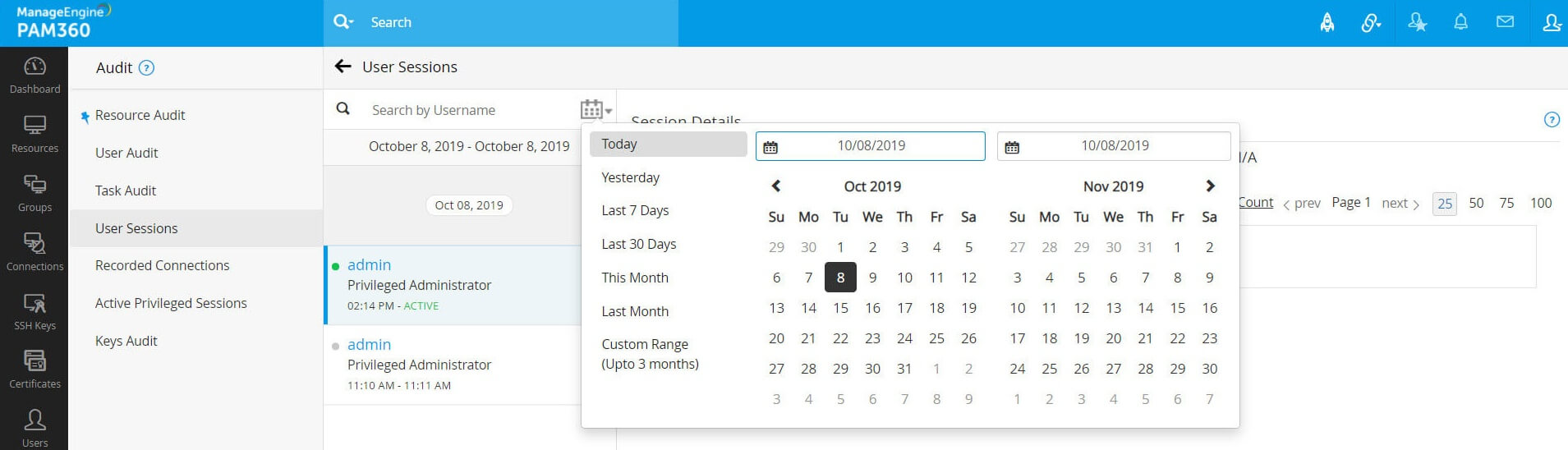Open the Dashboard sidebar icon
The height and width of the screenshot is (450, 1568).
click(x=34, y=75)
